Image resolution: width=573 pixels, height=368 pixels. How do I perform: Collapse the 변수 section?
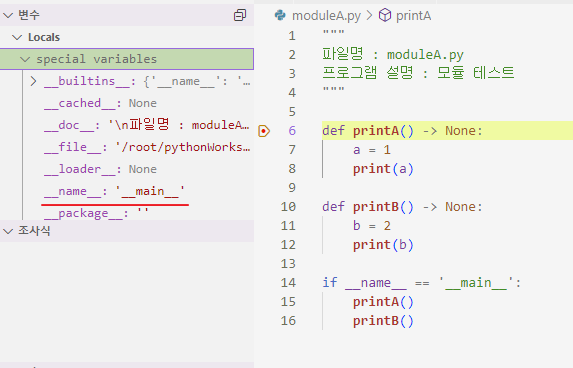[8, 15]
